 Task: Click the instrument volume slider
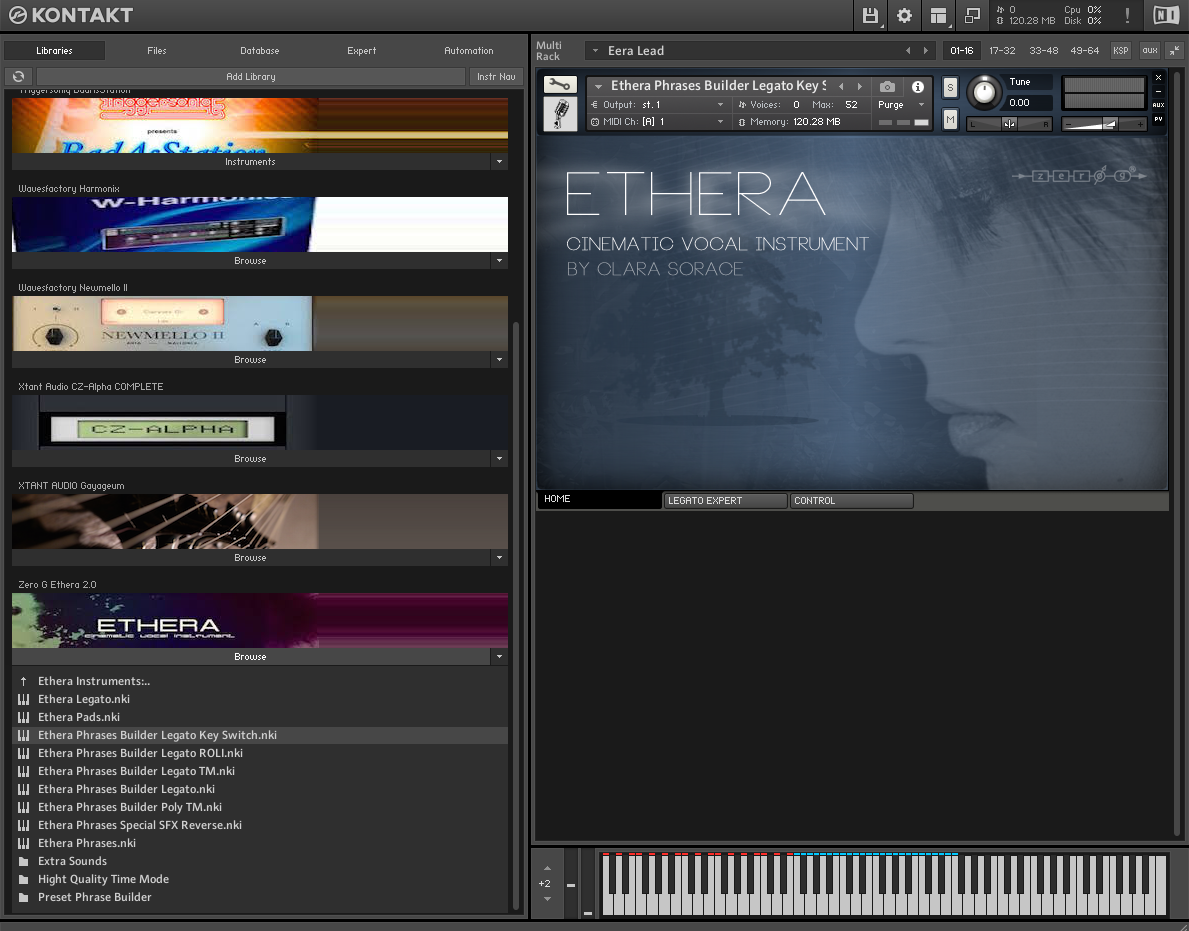[1104, 124]
